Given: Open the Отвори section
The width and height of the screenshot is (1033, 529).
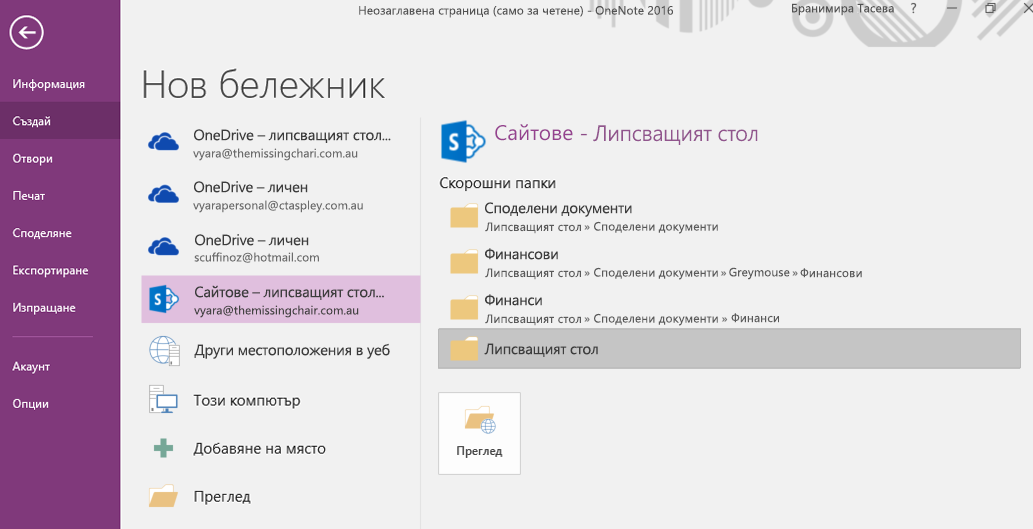Looking at the screenshot, I should click(x=32, y=159).
